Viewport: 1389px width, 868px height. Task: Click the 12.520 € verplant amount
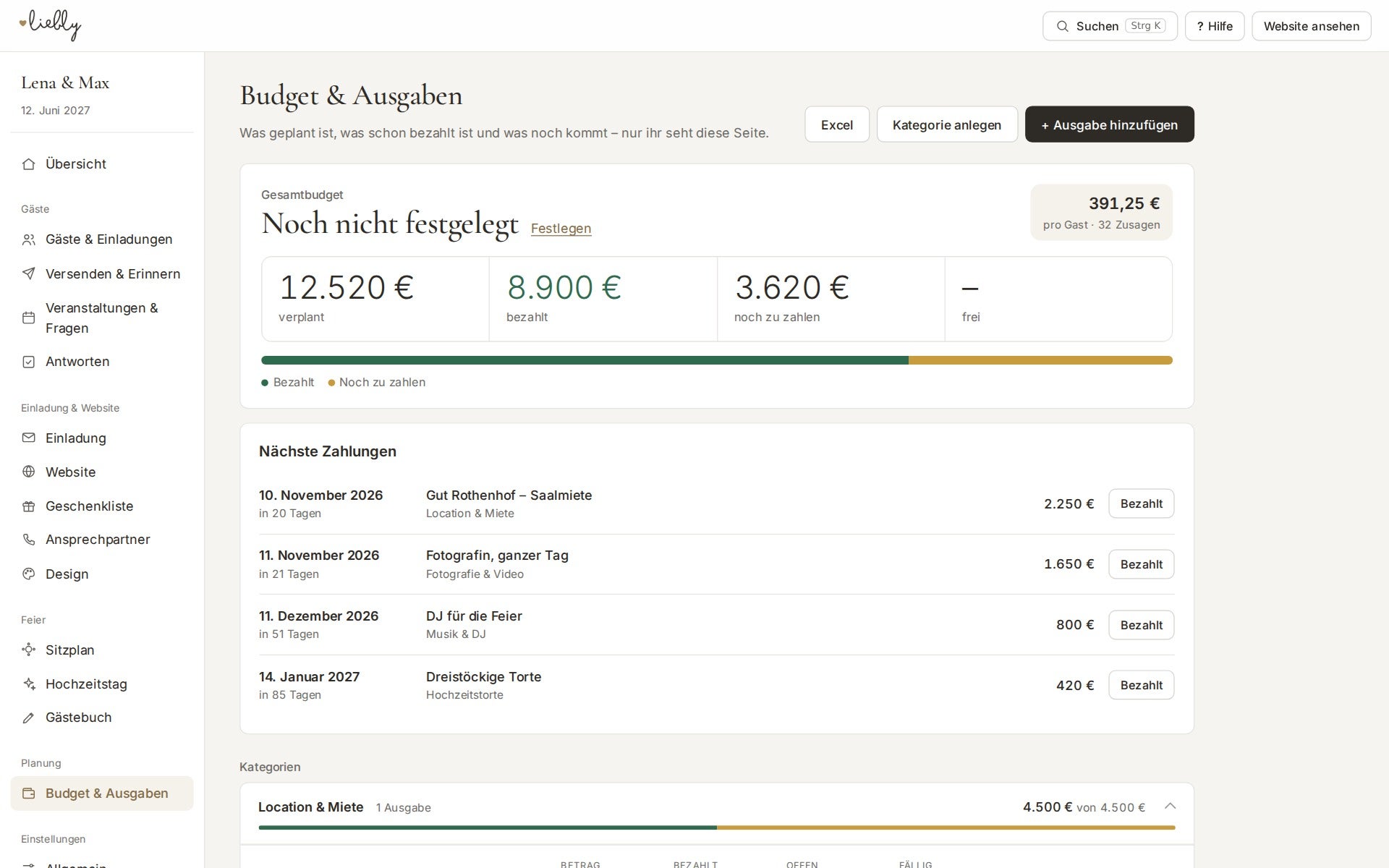(346, 287)
